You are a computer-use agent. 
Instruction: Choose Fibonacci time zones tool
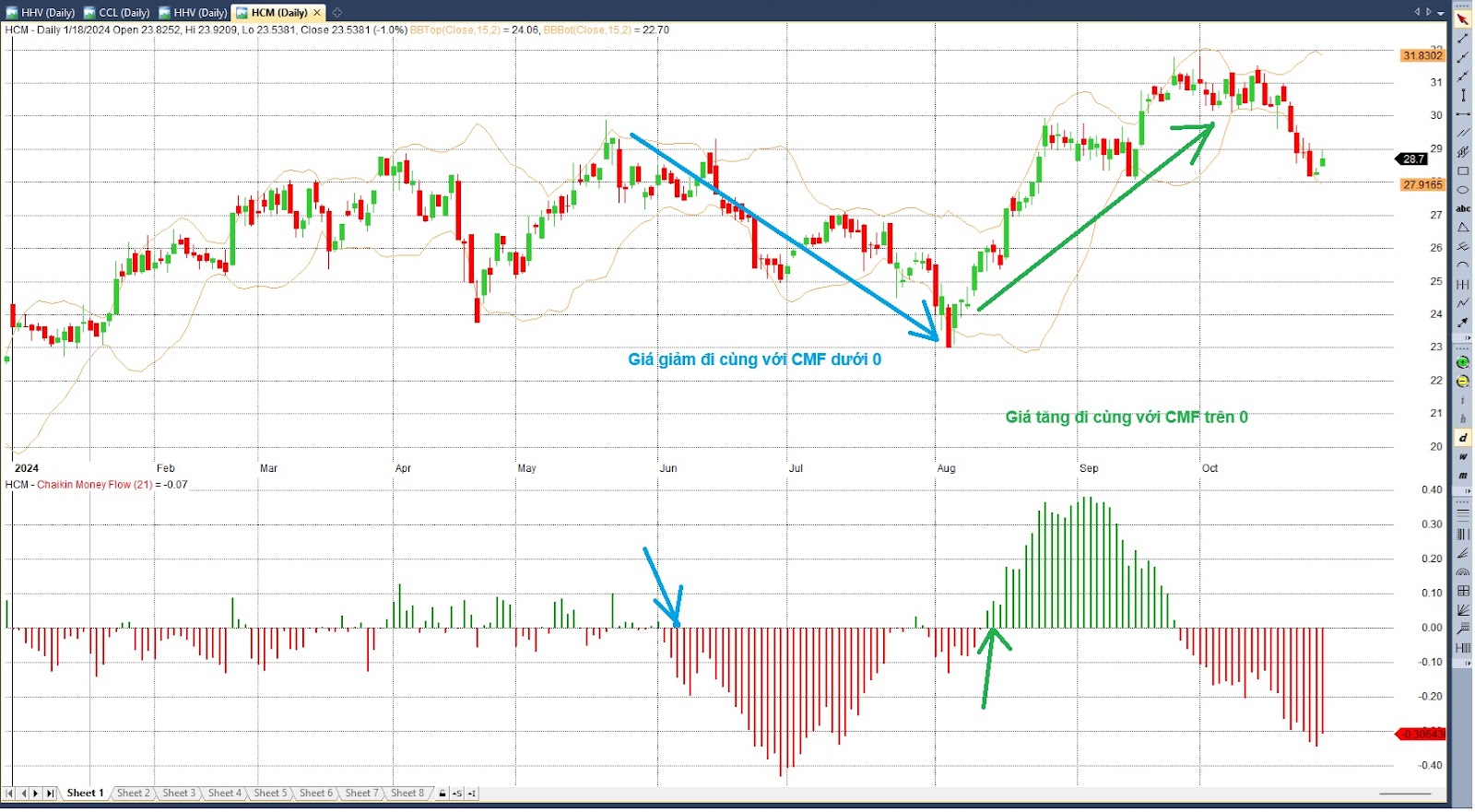pos(1463,535)
